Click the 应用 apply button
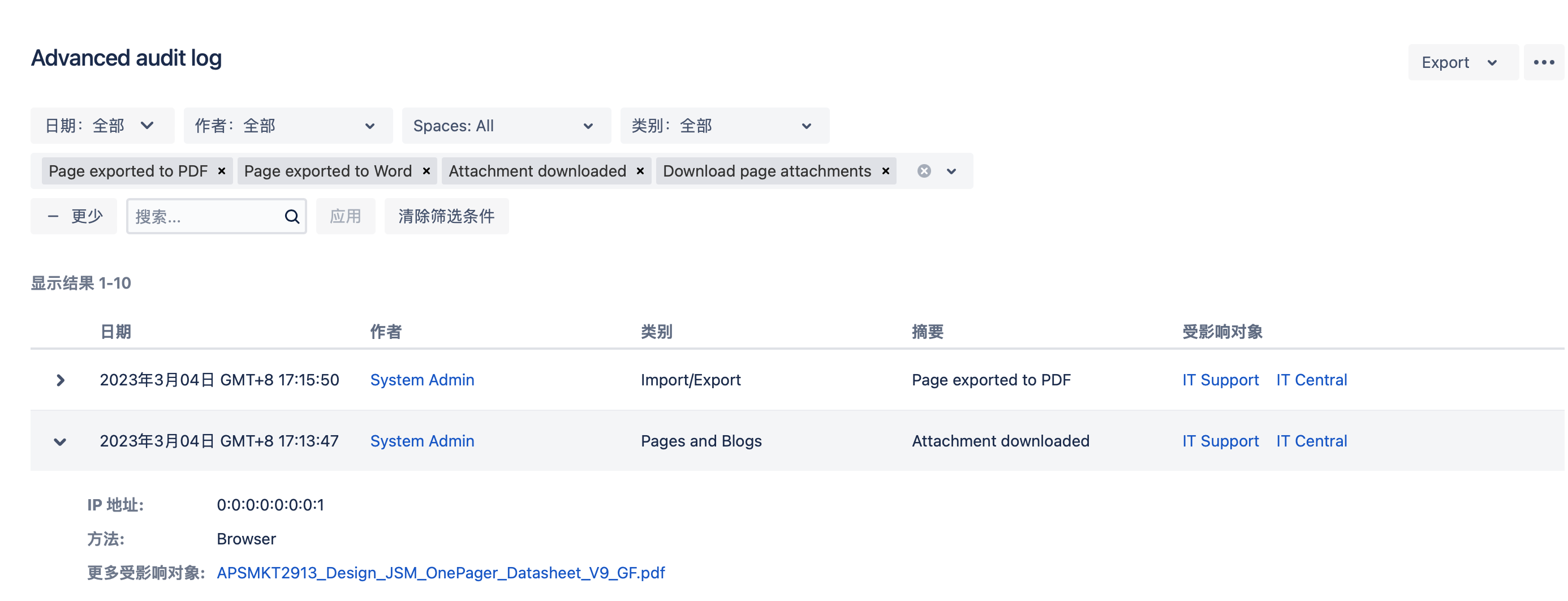This screenshot has width=1568, height=601. (x=345, y=217)
